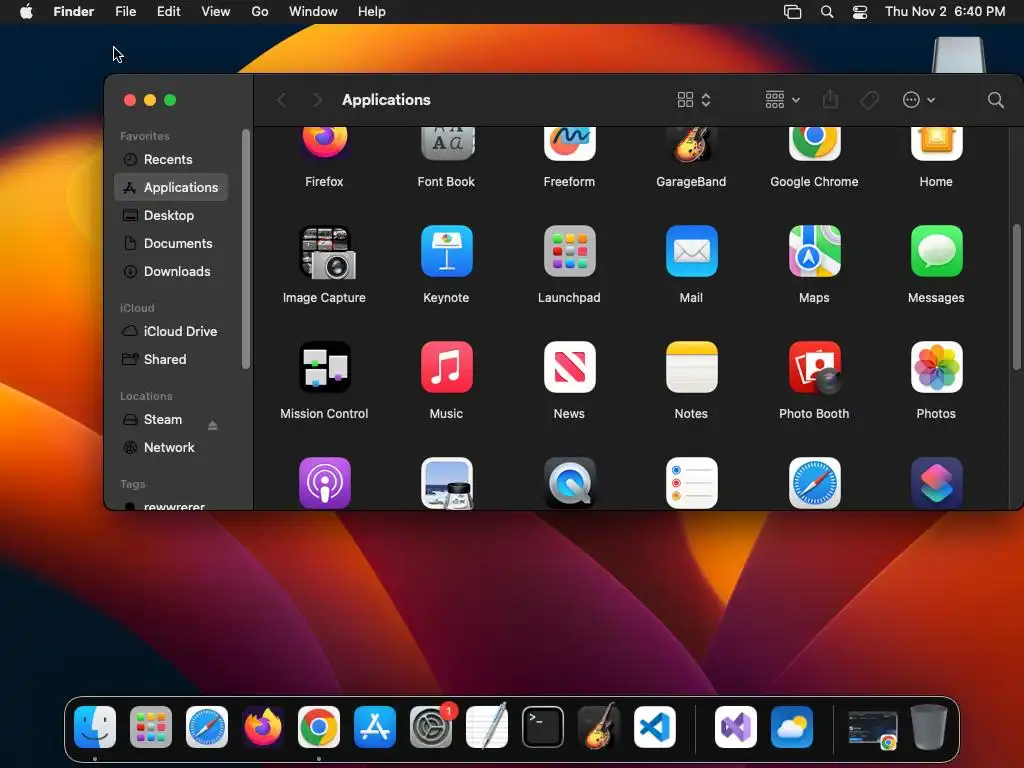
Task: Open the Window menu
Action: point(313,12)
